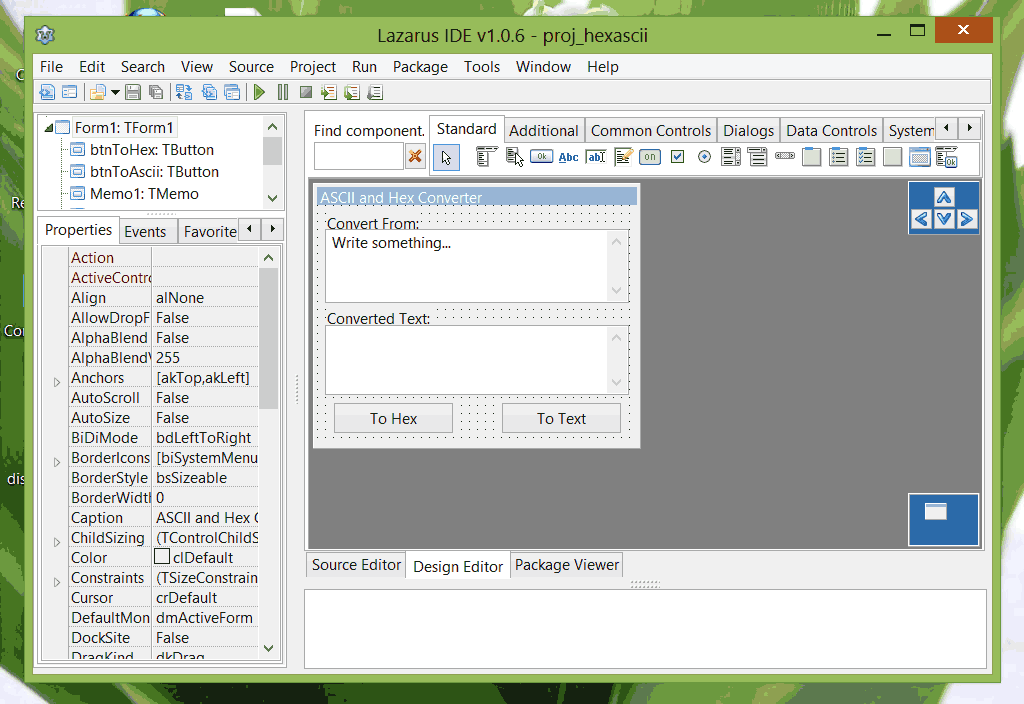Select the TCheckGroup component icon
The height and width of the screenshot is (704, 1024).
pyautogui.click(x=865, y=157)
